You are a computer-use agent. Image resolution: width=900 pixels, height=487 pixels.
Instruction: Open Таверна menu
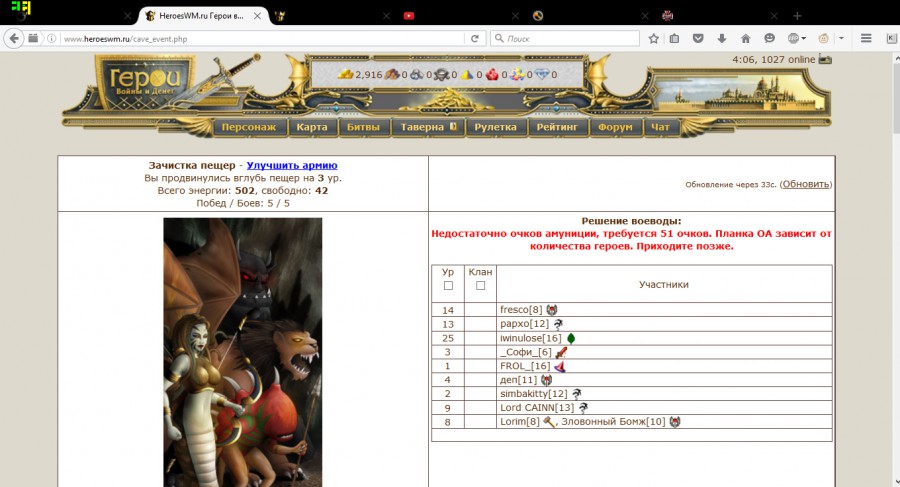click(428, 127)
